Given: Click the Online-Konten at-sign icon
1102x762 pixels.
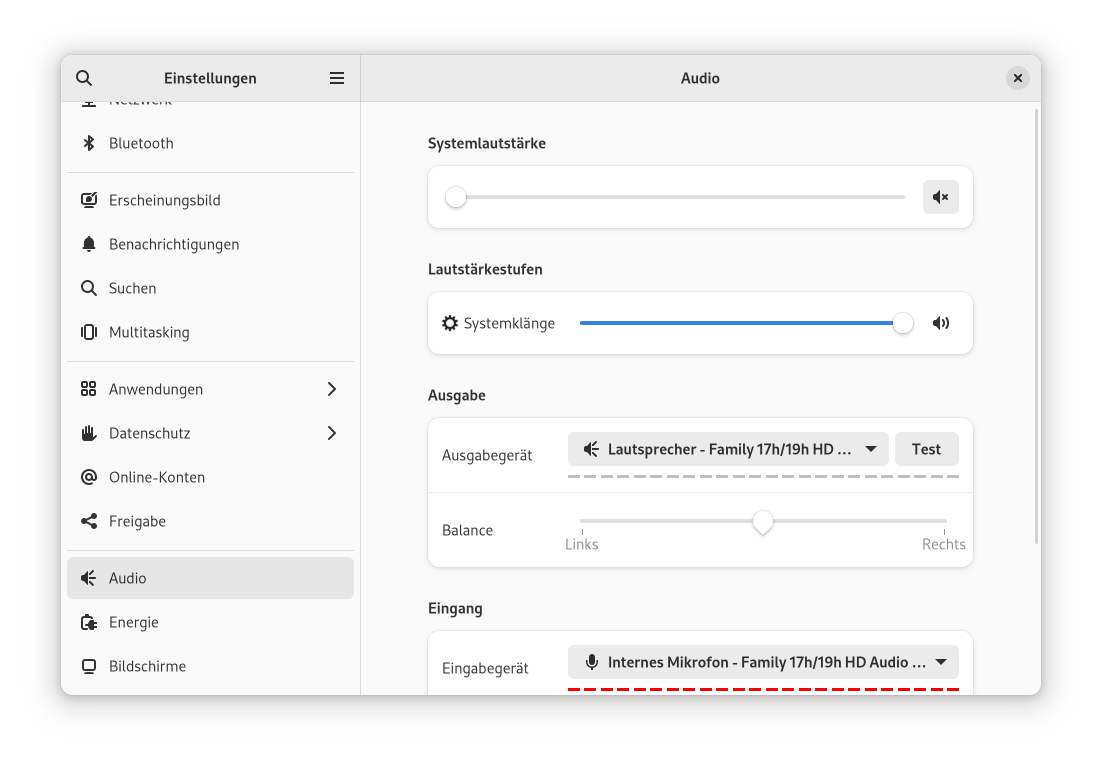Looking at the screenshot, I should point(89,477).
